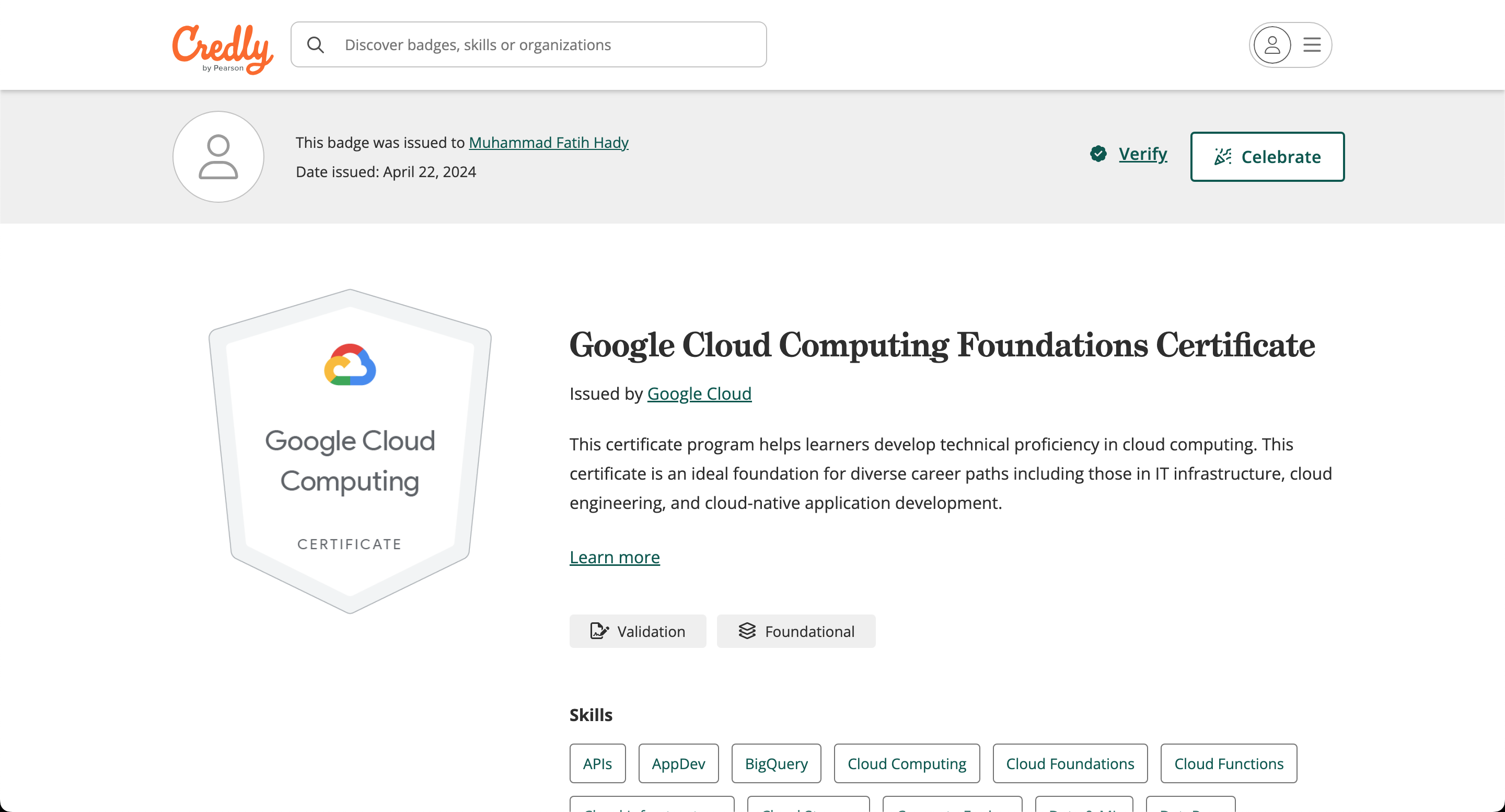Open the user account avatar icon

(x=1272, y=45)
